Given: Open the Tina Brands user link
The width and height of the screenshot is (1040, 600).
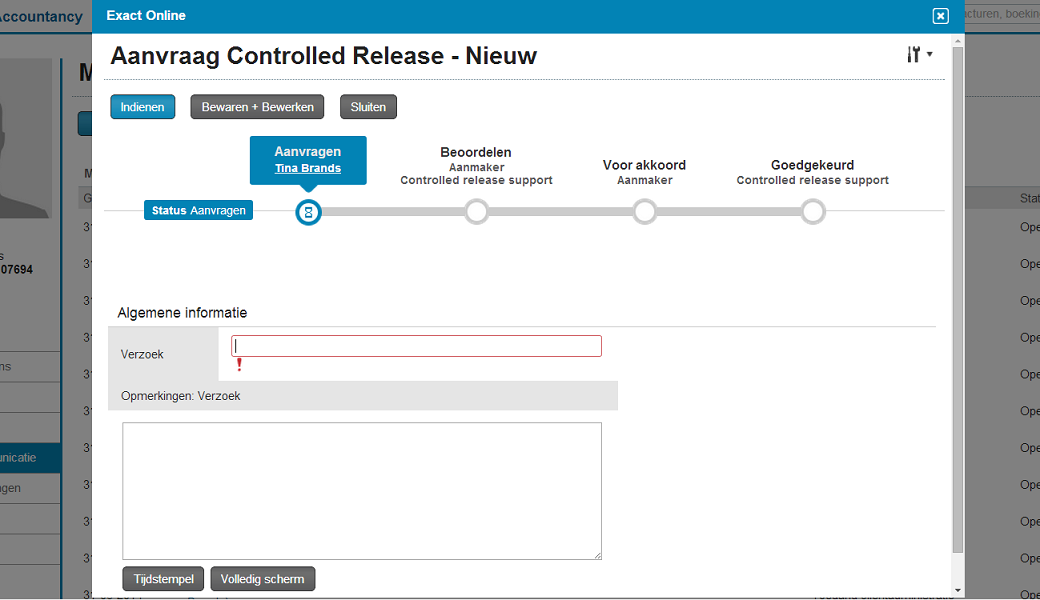Looking at the screenshot, I should pos(308,169).
